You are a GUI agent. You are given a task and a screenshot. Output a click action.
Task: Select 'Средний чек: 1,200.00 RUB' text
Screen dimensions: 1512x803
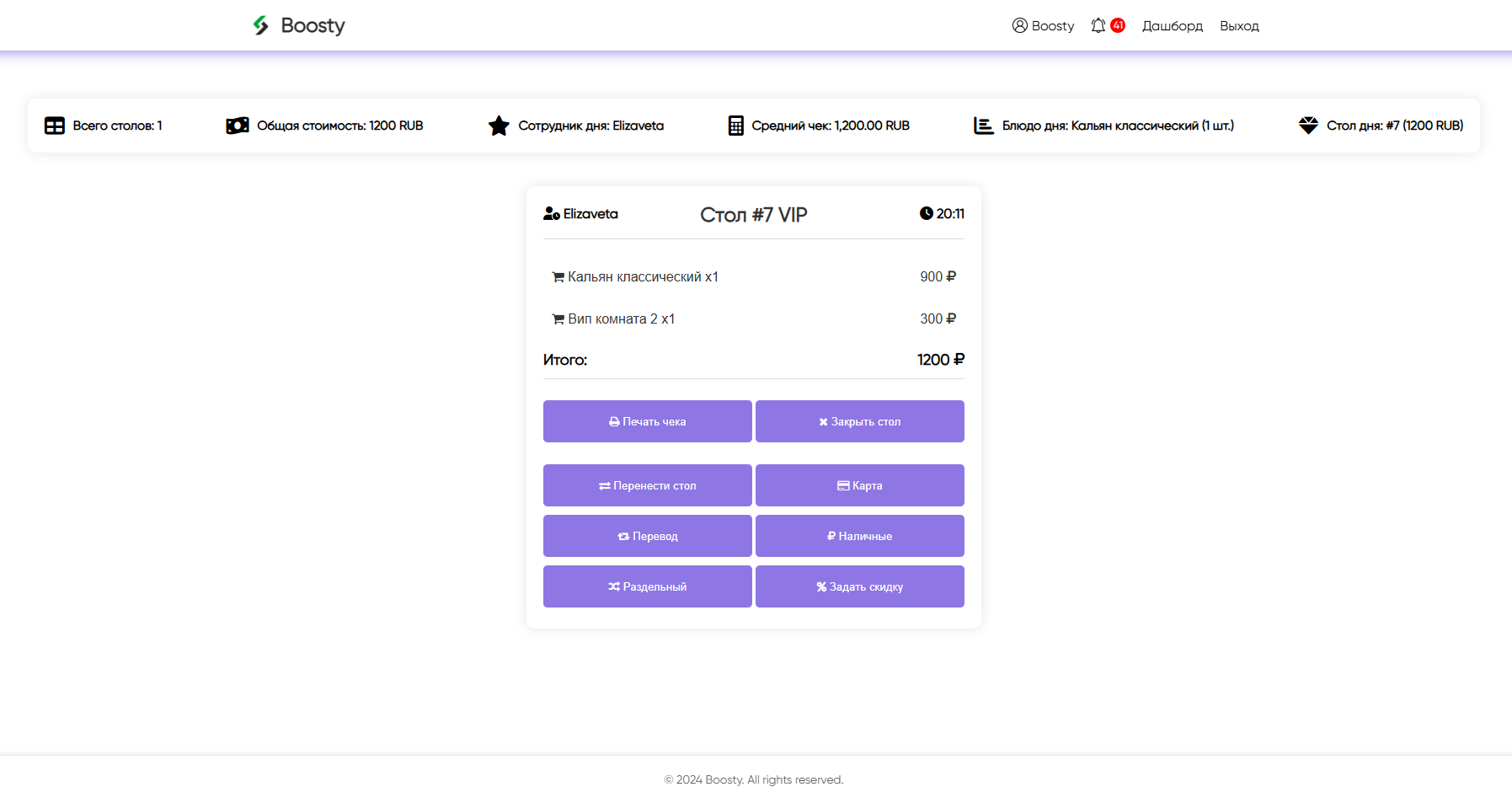click(831, 126)
